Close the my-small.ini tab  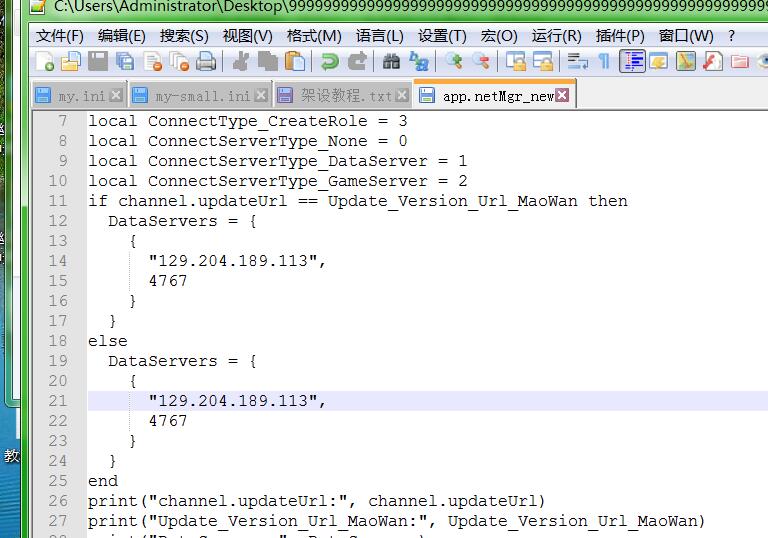261,95
